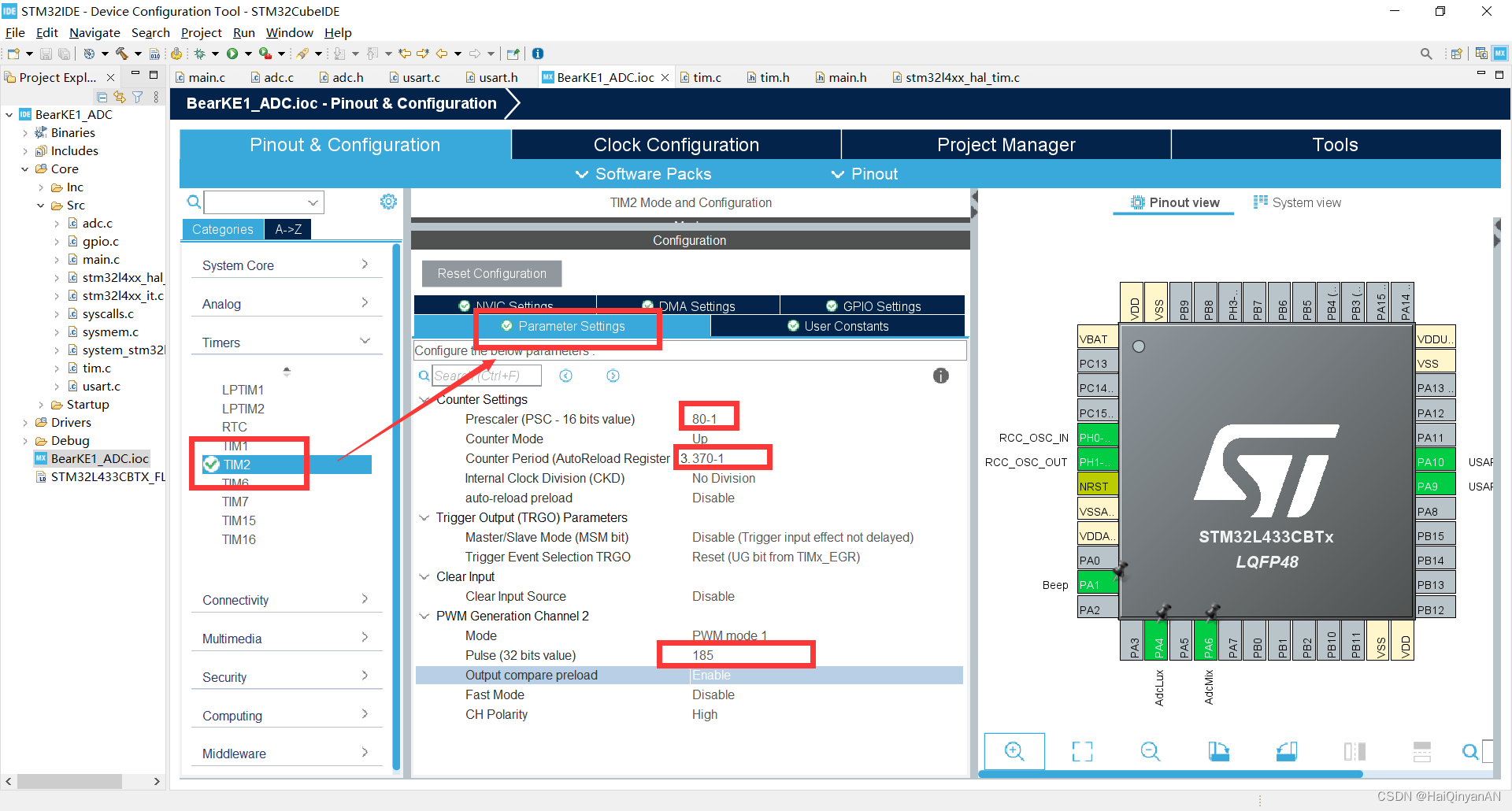Collapse the Counter Settings group
This screenshot has height=811, width=1512.
click(424, 400)
